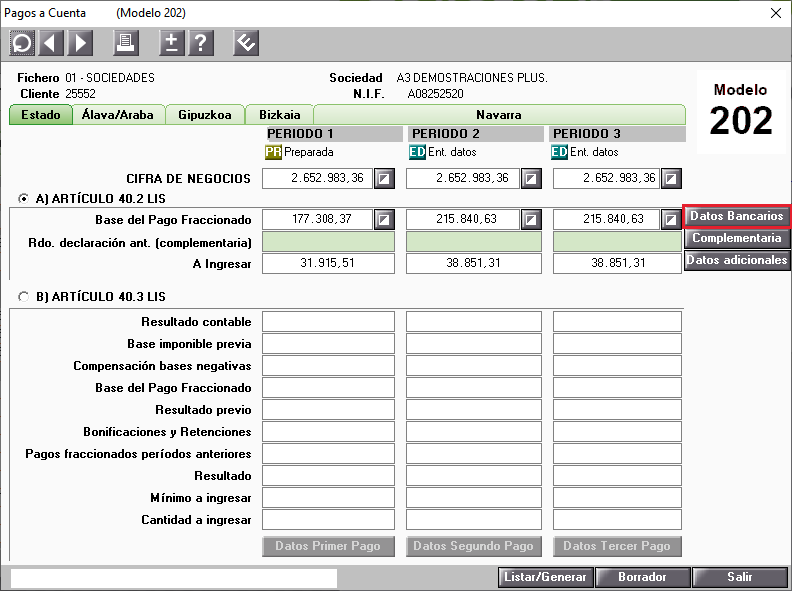The height and width of the screenshot is (591, 792).
Task: Switch to the Álava/Araba tab
Action: (x=118, y=115)
